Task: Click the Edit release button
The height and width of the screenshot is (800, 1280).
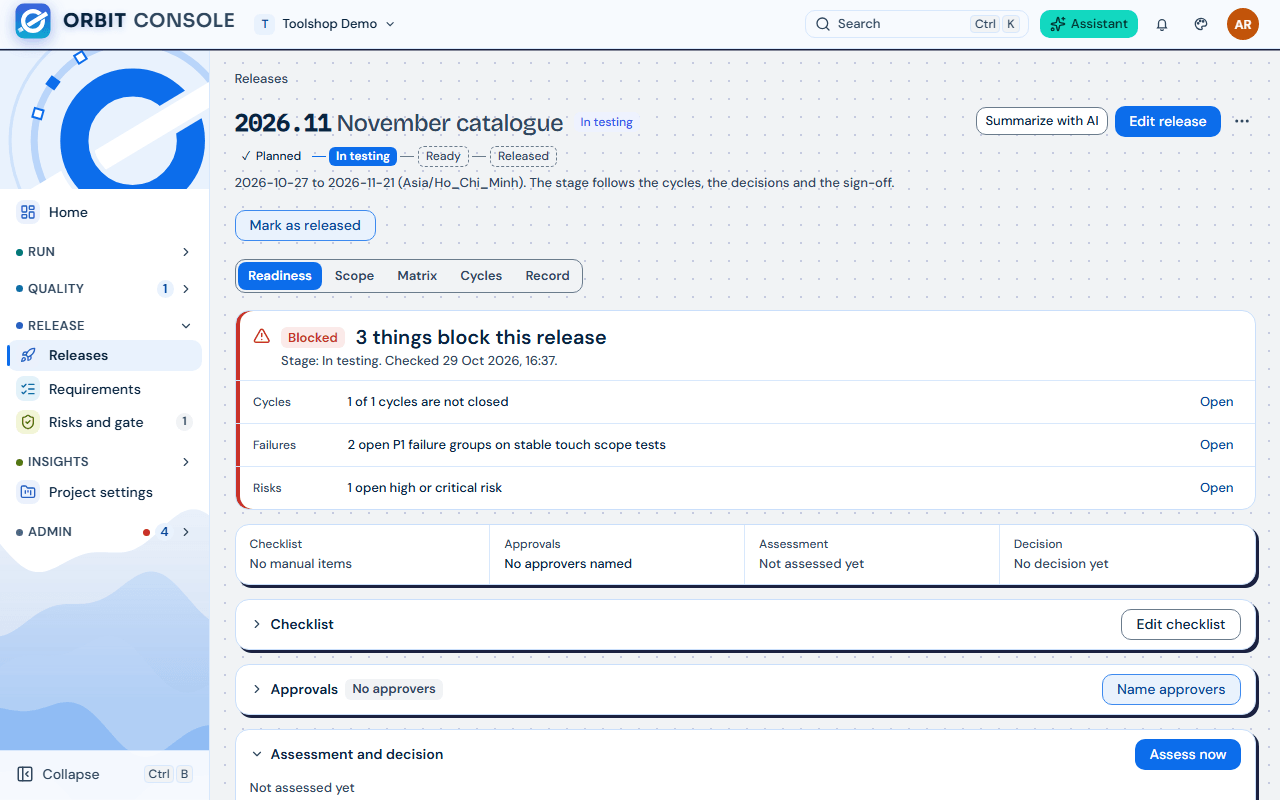Action: (x=1168, y=121)
